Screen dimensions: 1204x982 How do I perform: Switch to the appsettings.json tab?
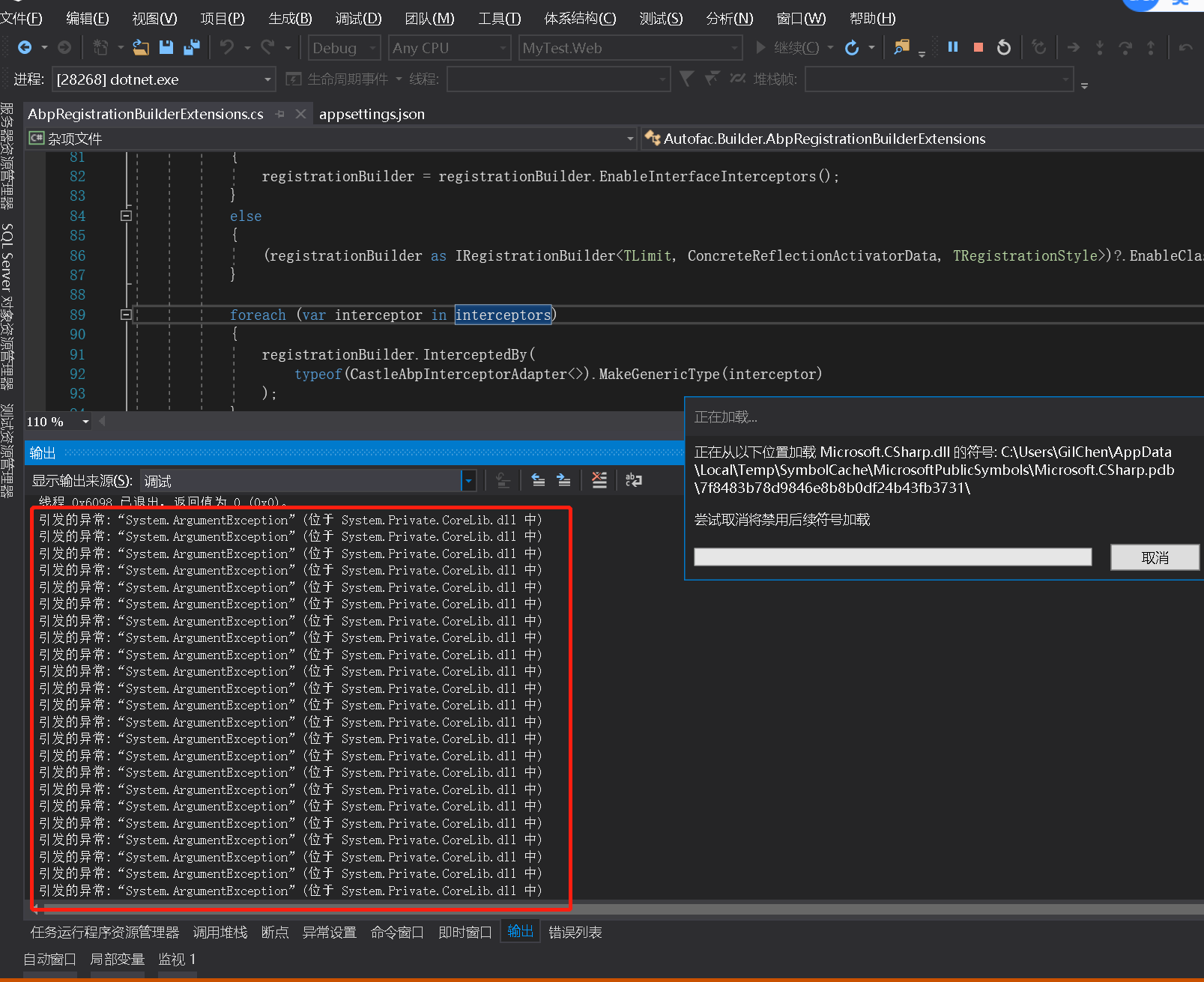click(x=372, y=114)
